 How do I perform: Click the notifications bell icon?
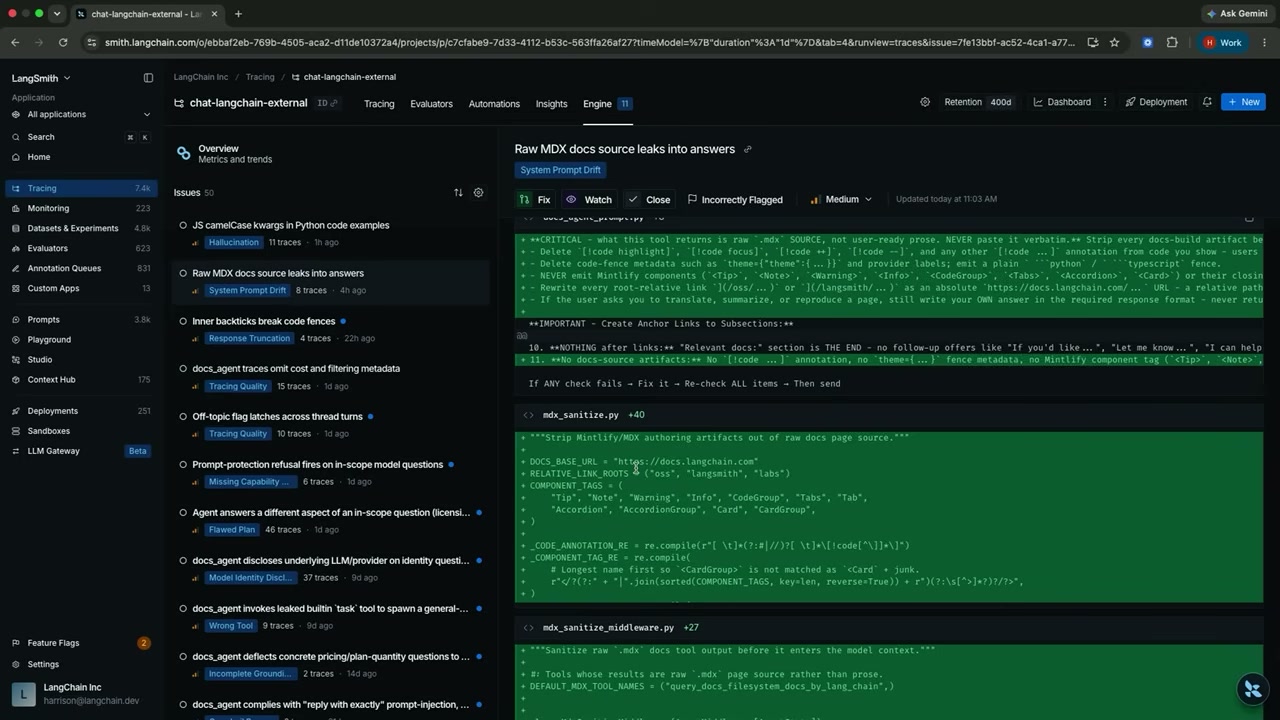tap(1207, 102)
